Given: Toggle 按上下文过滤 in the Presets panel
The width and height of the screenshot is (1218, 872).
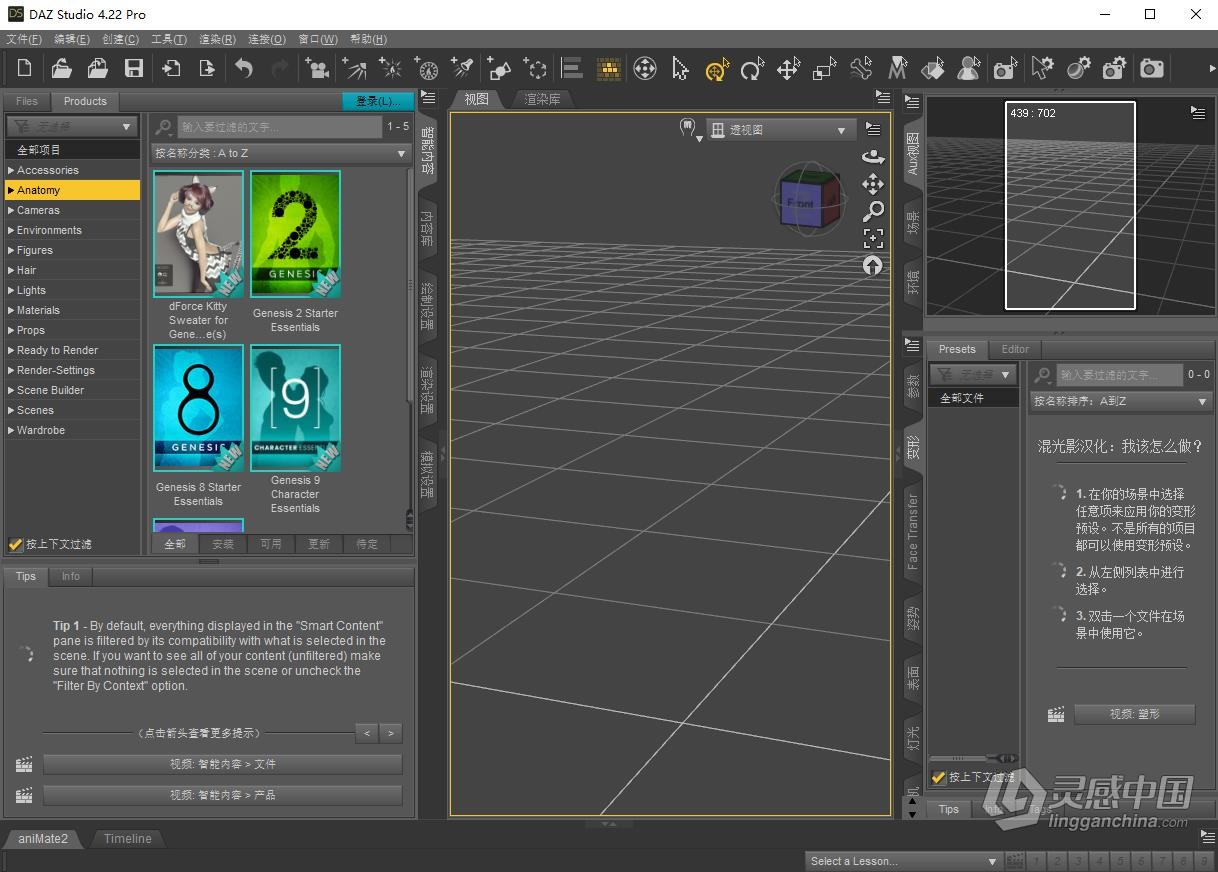Looking at the screenshot, I should click(x=938, y=778).
